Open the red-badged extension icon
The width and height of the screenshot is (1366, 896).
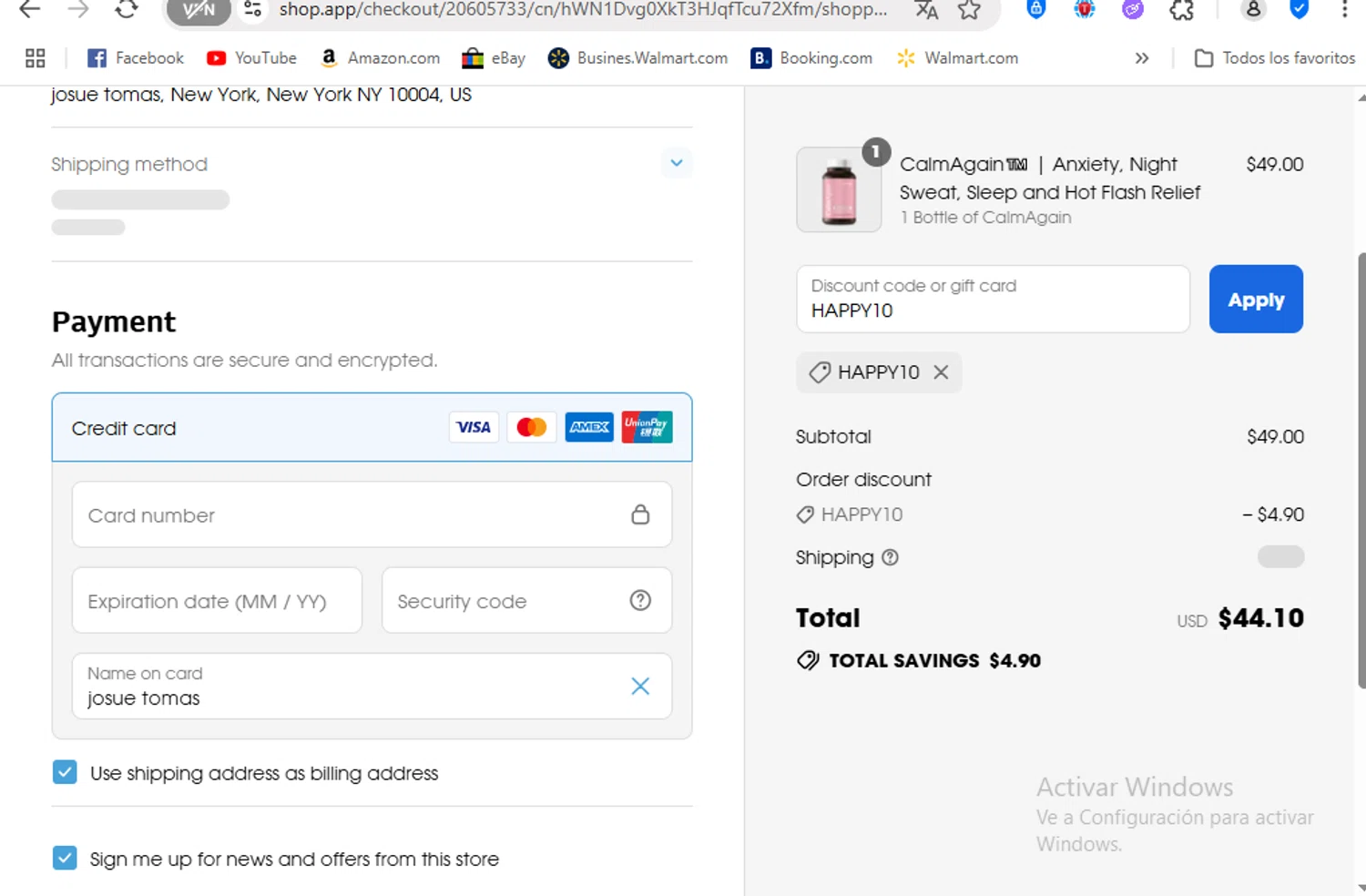pyautogui.click(x=1084, y=10)
